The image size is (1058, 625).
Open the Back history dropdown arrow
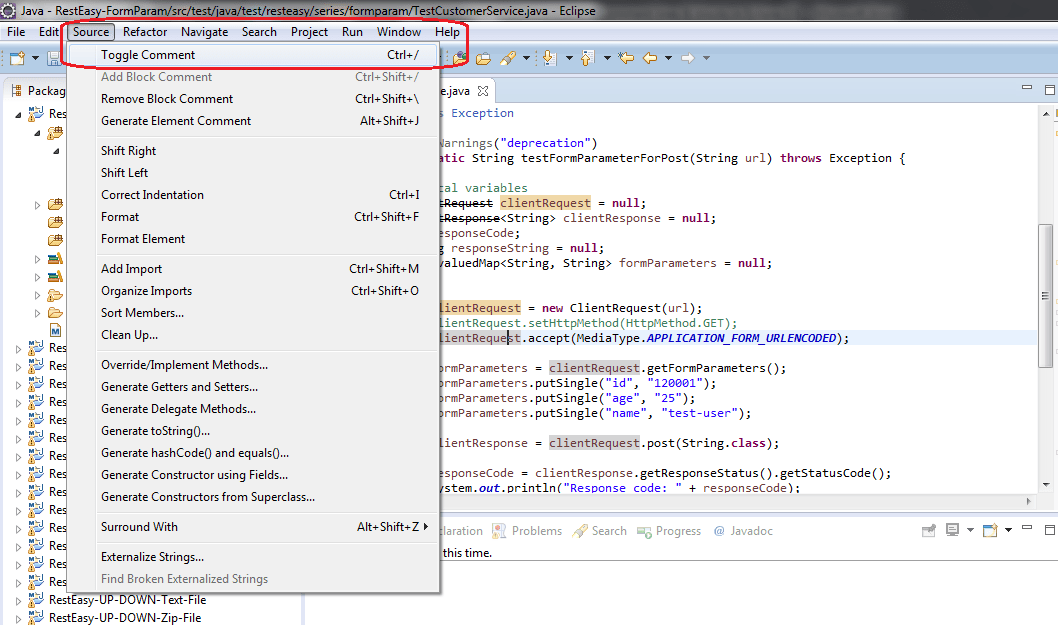[x=669, y=58]
